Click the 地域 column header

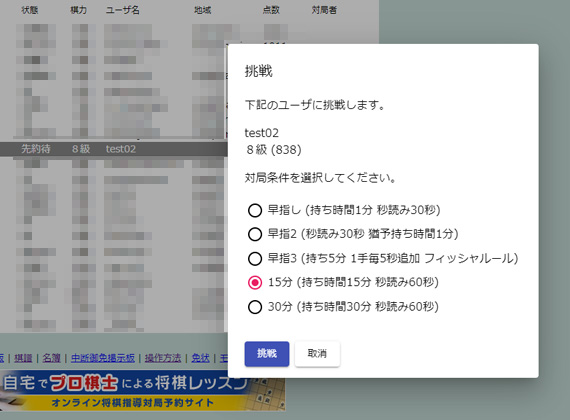tap(202, 10)
